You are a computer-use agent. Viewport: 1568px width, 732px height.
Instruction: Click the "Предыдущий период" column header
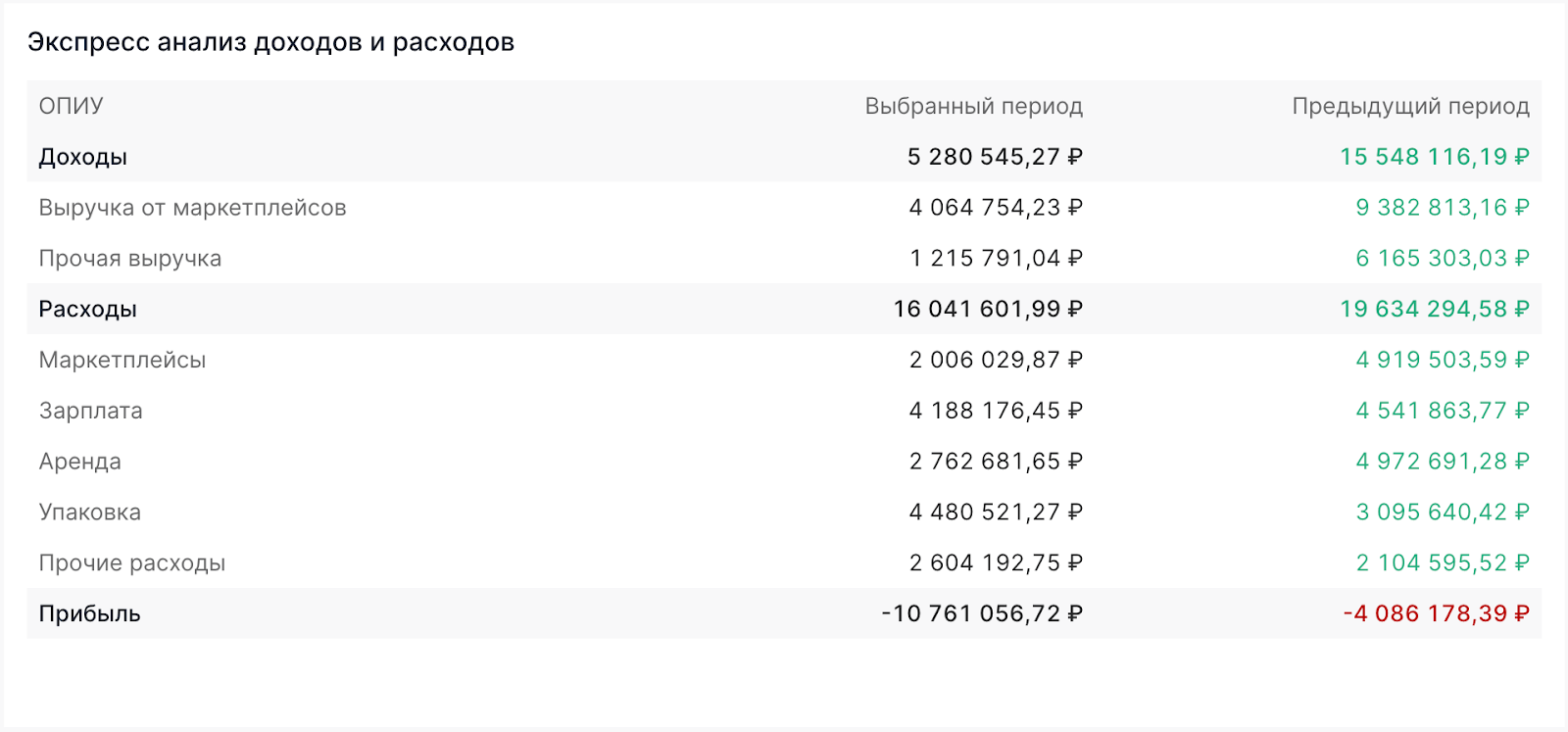tap(1410, 106)
